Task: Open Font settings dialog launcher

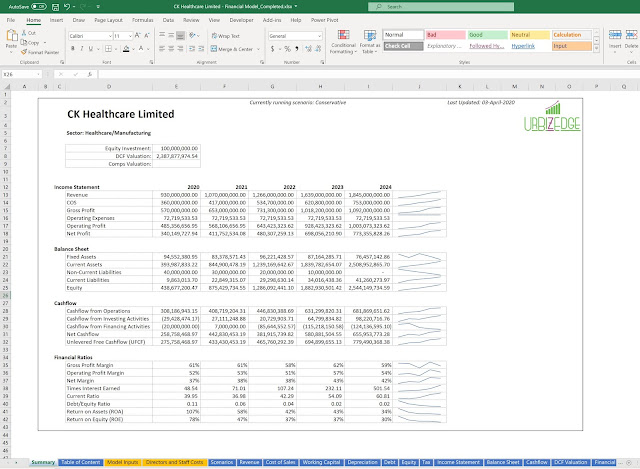Action: tap(151, 62)
